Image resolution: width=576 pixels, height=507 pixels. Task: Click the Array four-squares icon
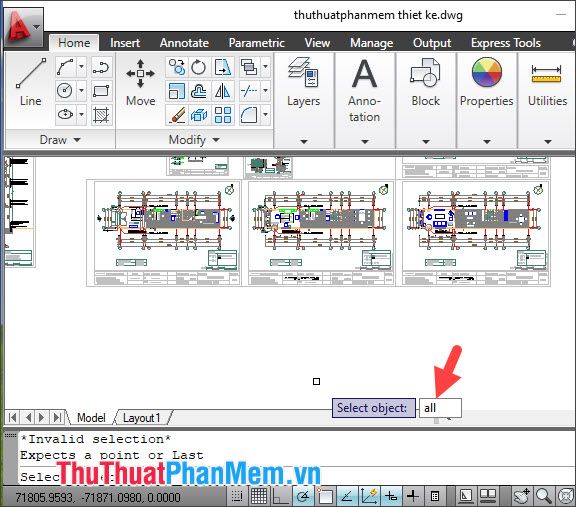[x=223, y=115]
